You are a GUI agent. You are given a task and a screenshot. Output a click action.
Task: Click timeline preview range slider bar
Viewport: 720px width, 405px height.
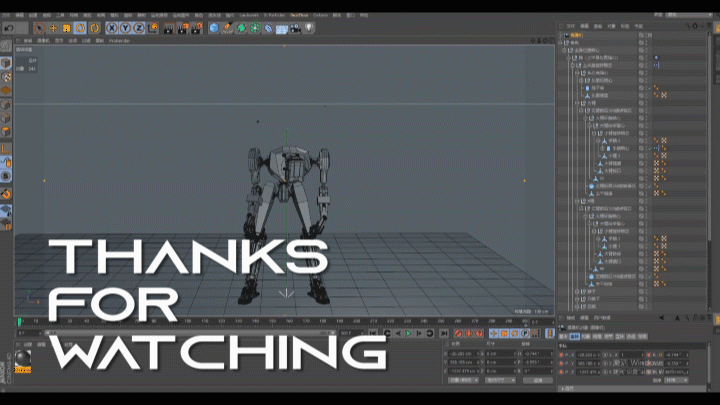point(191,333)
